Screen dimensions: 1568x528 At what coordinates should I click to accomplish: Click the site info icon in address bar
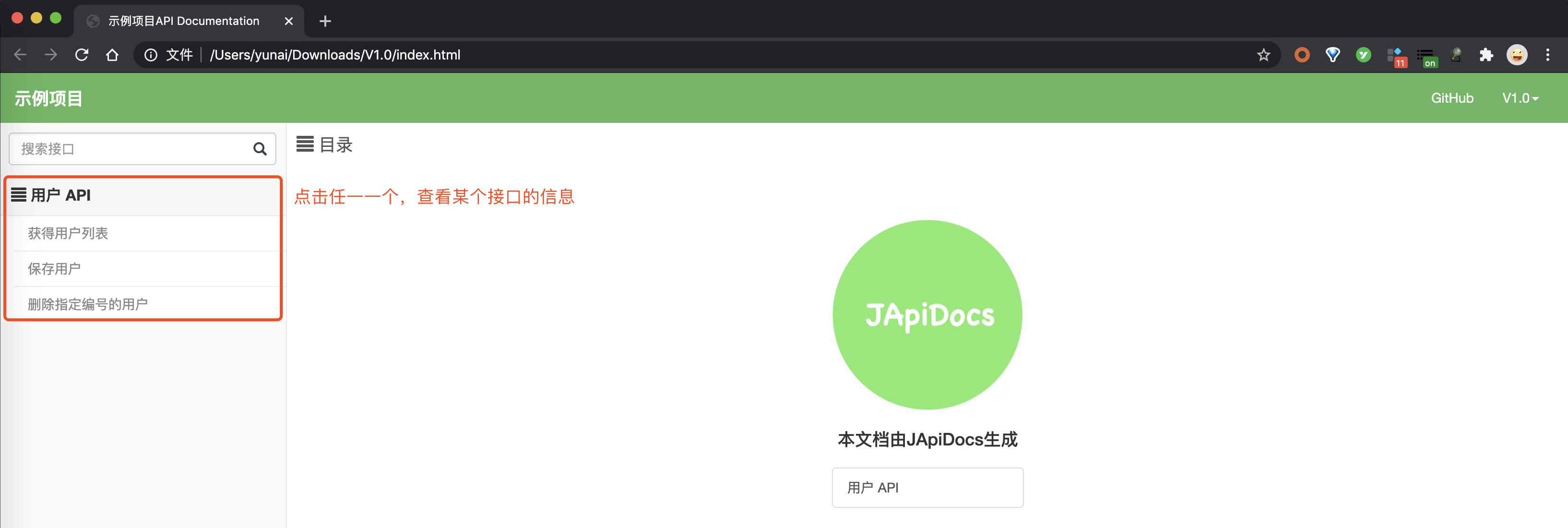150,55
